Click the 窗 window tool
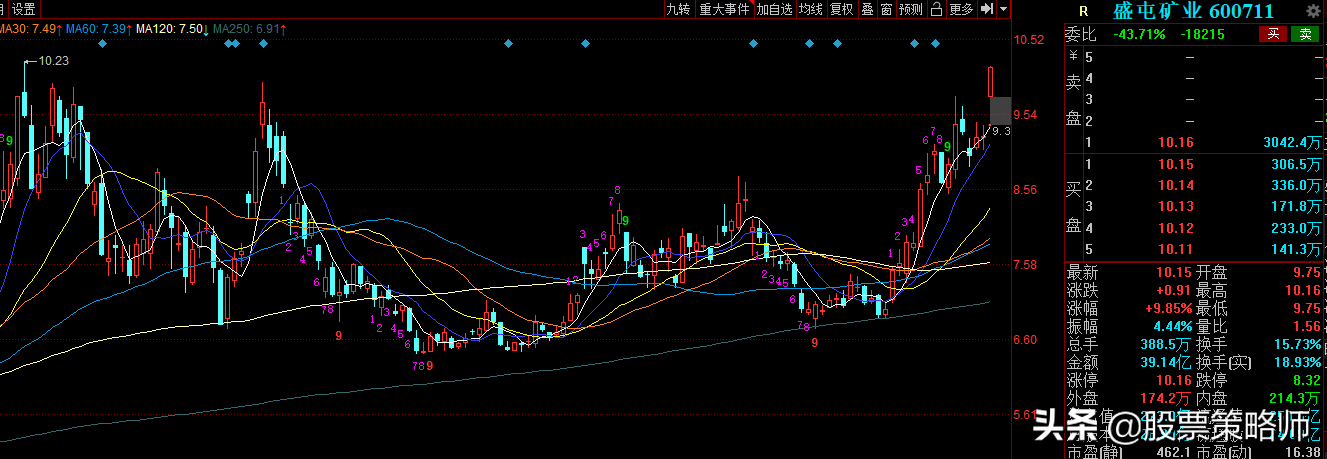The image size is (1327, 459). [886, 9]
